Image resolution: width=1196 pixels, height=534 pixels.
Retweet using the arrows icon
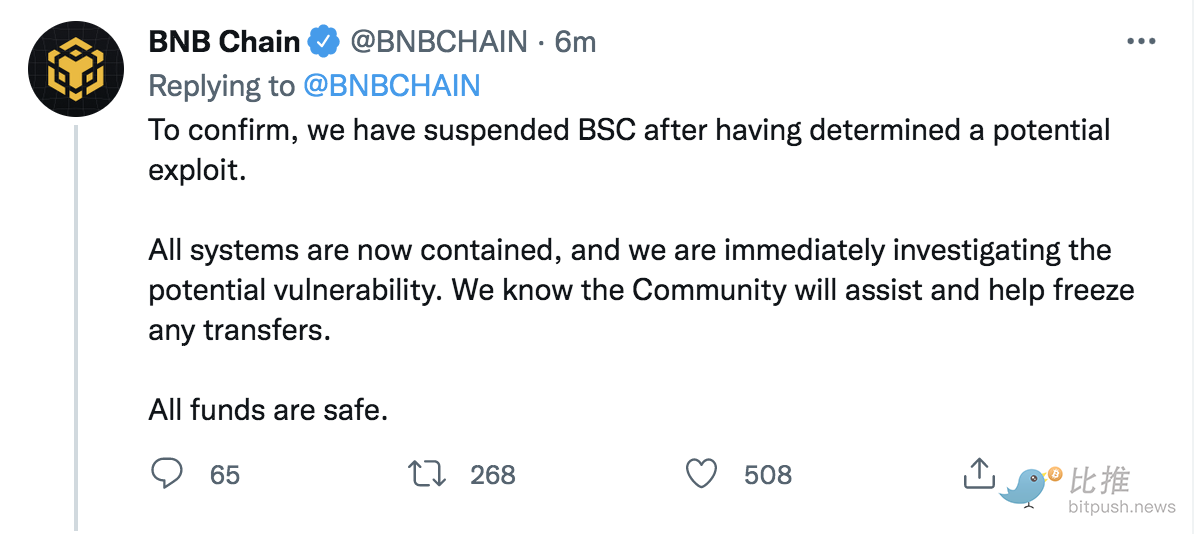(x=428, y=475)
